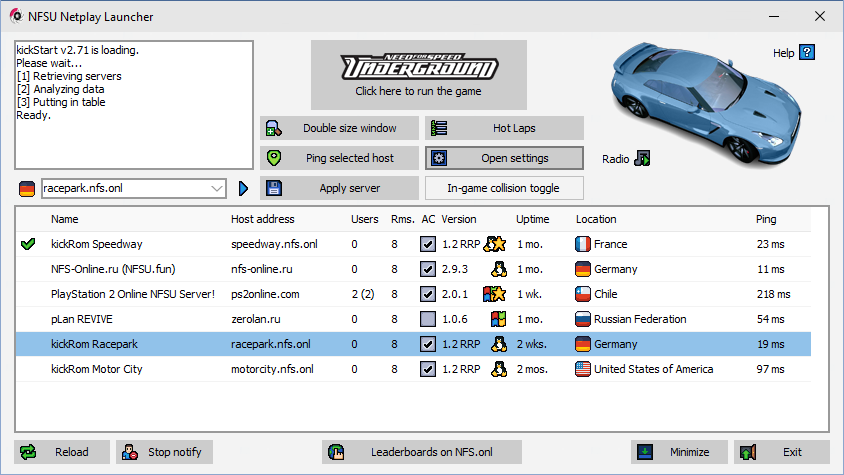This screenshot has width=844, height=475.
Task: Sort table by Version column header
Action: pyautogui.click(x=459, y=219)
